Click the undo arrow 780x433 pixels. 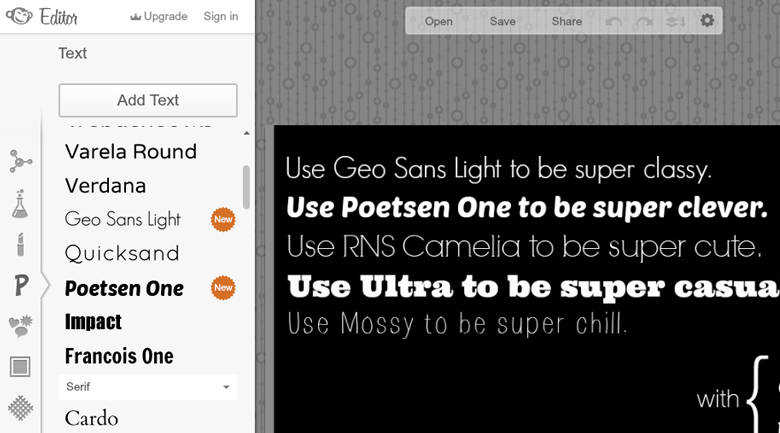click(x=614, y=21)
